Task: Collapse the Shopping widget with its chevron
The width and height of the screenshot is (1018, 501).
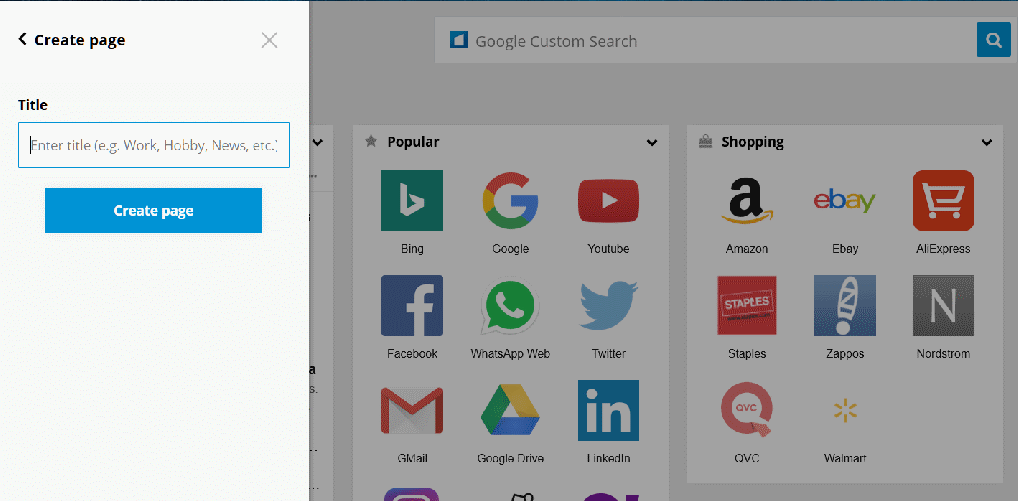Action: click(987, 143)
